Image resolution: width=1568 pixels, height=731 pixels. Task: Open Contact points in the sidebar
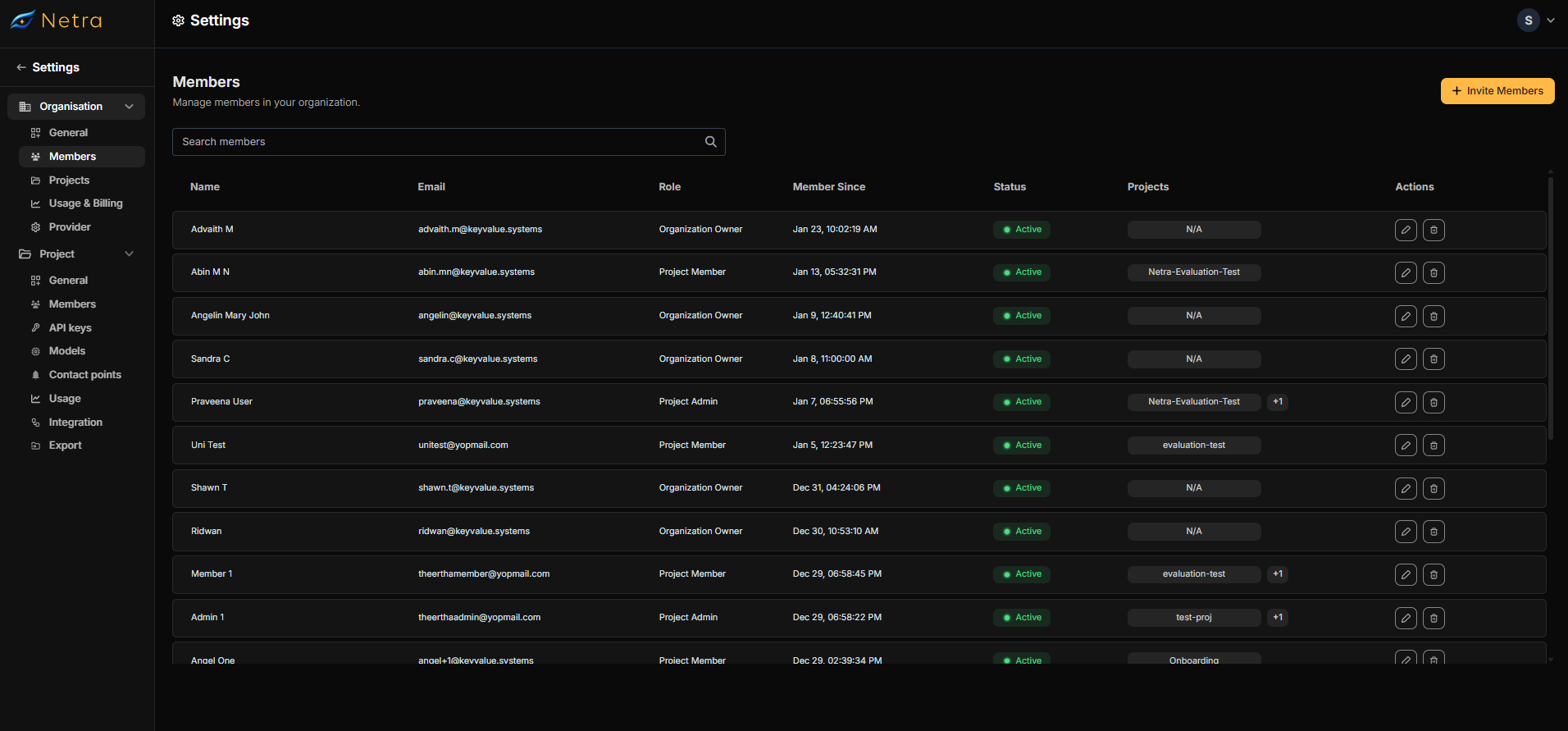click(x=84, y=375)
